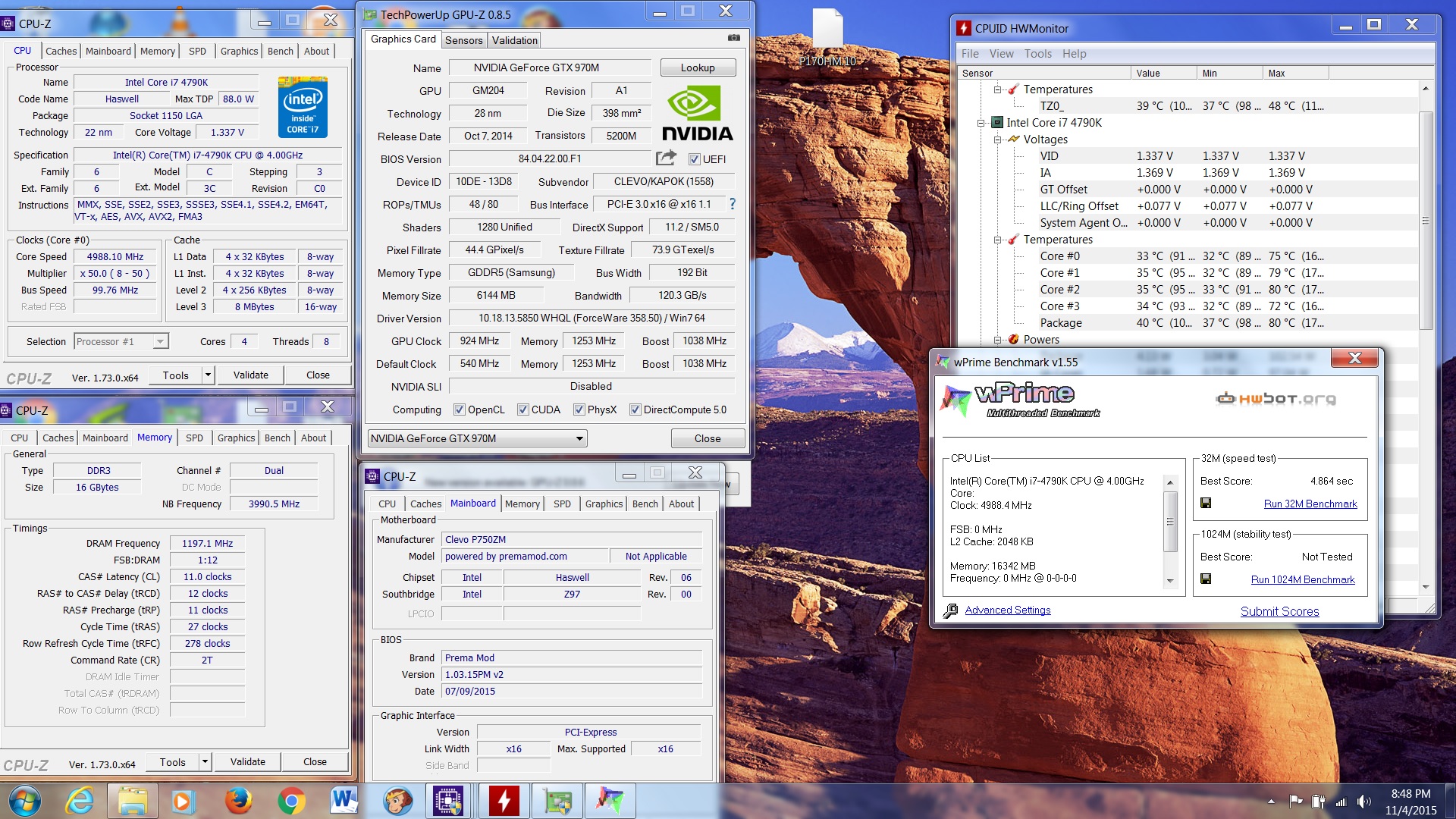This screenshot has height=819, width=1456.
Task: Click the Lookup button in GPU-Z
Action: pos(698,67)
